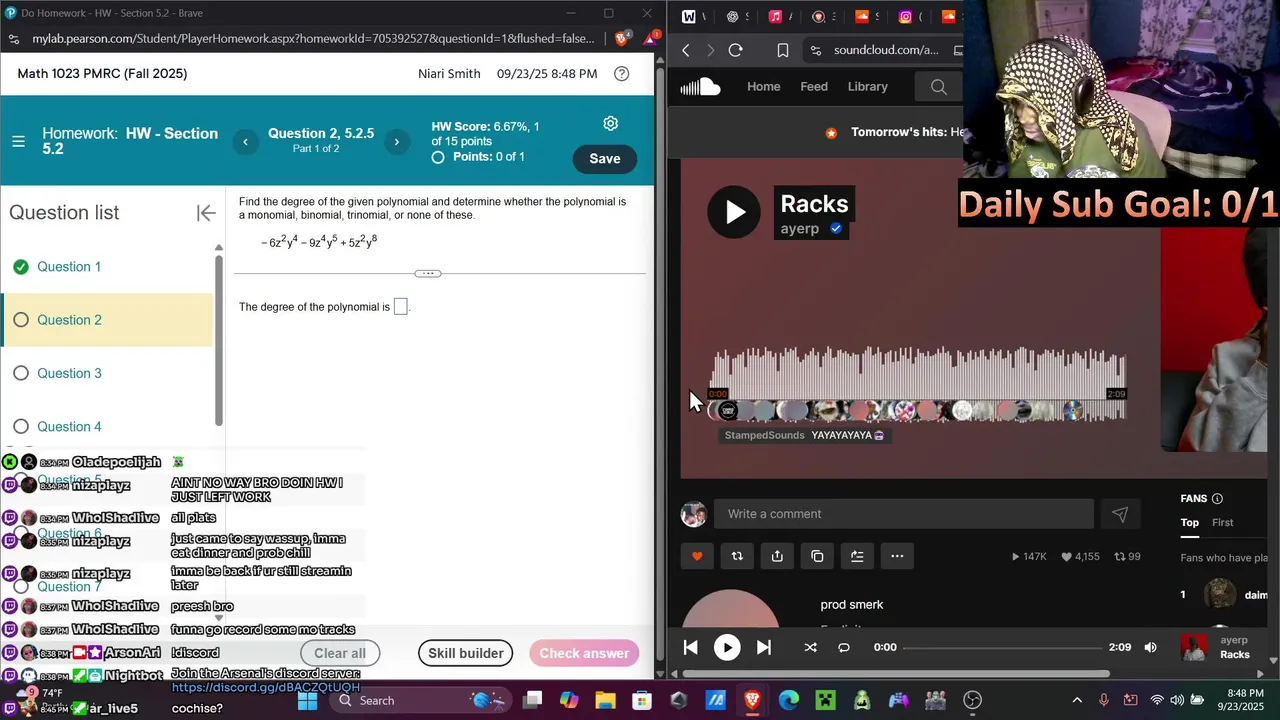
Task: Switch fans list to Top
Action: coord(1189,522)
